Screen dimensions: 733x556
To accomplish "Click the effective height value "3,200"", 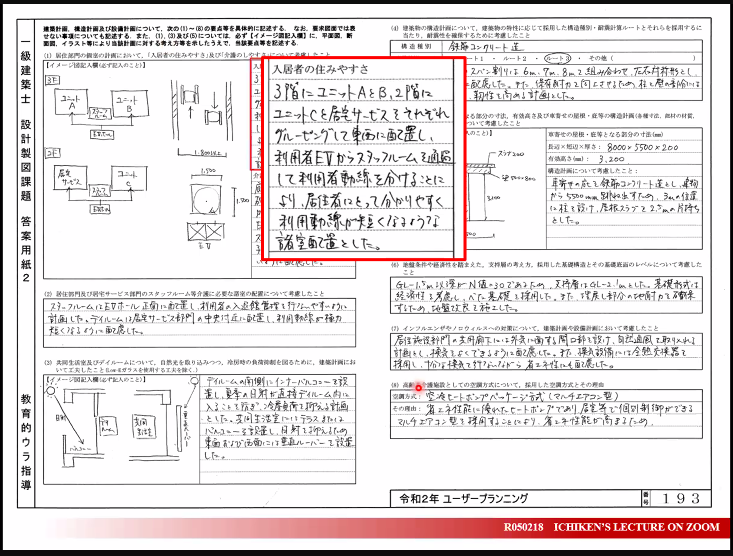I will pyautogui.click(x=611, y=159).
